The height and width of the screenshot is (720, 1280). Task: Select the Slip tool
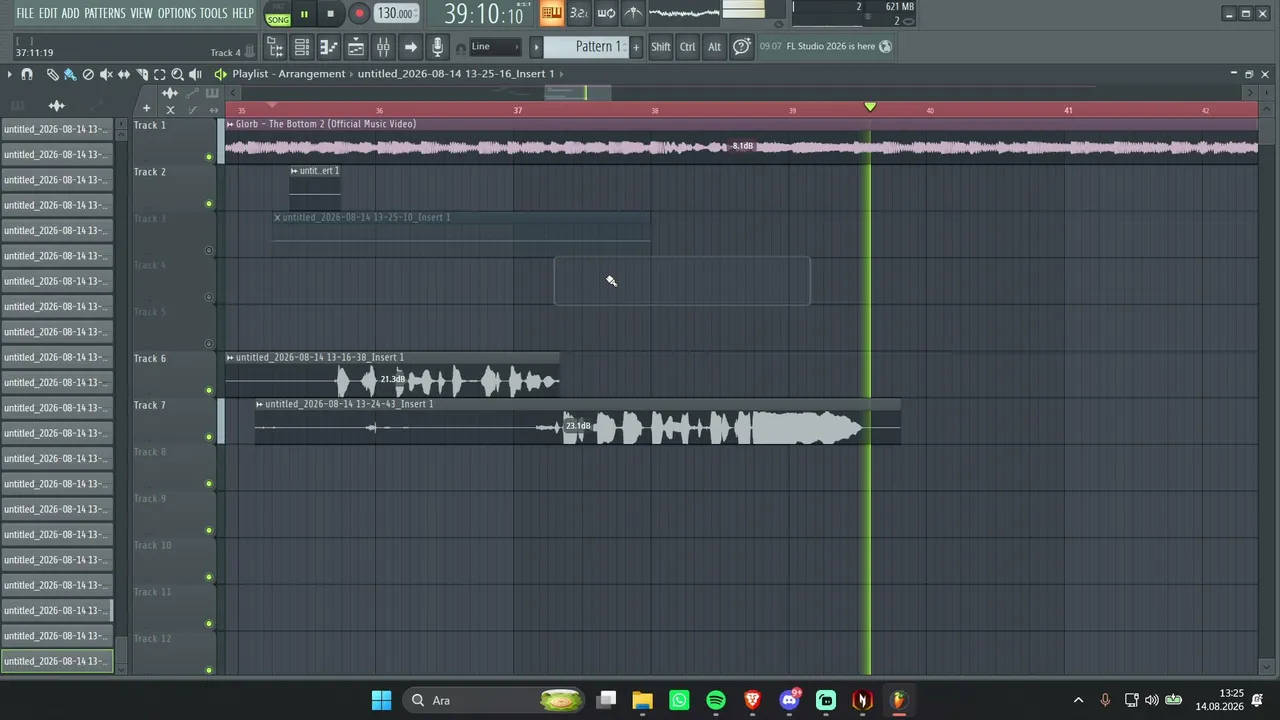tap(124, 74)
